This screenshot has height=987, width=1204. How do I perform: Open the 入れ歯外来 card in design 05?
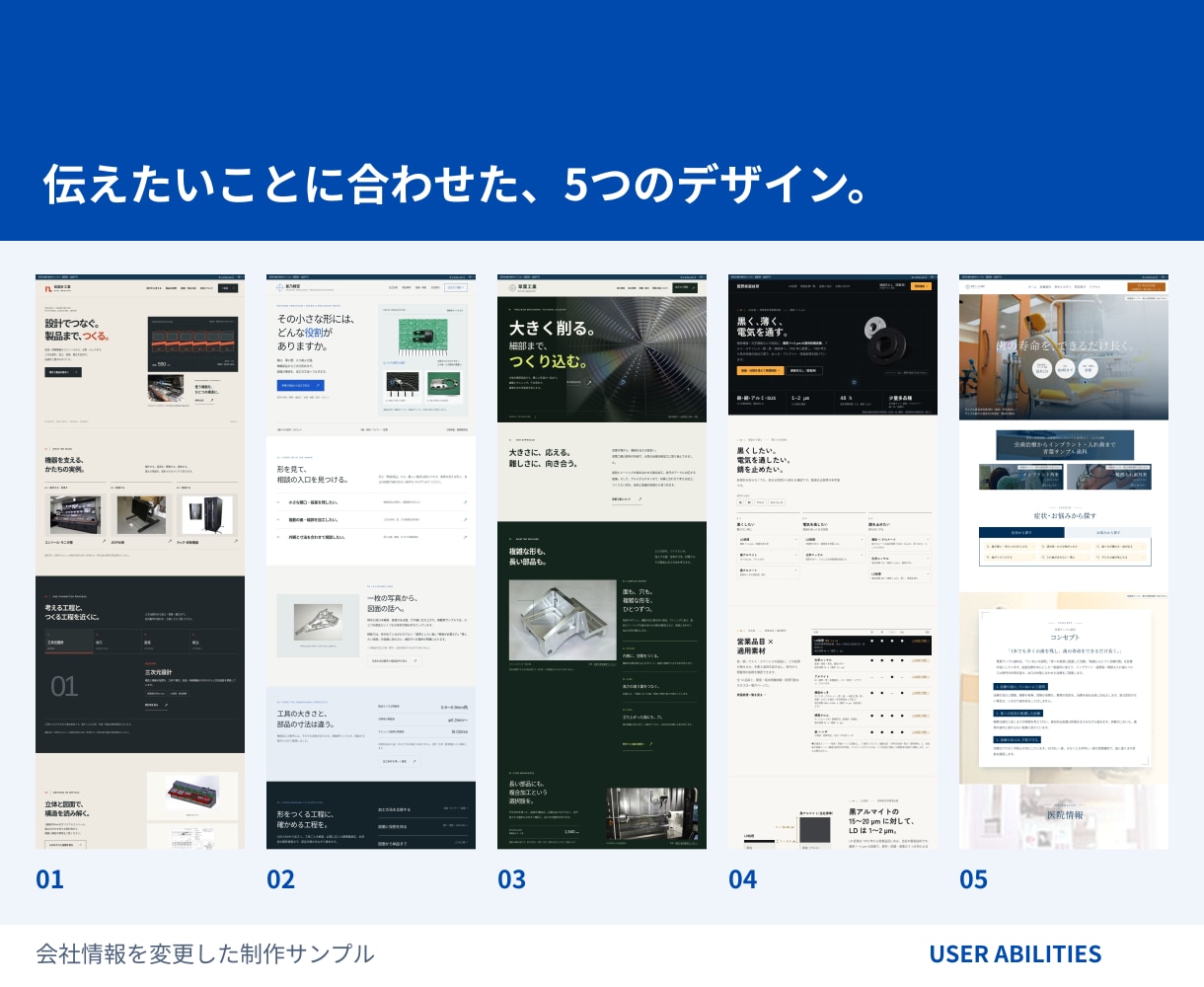1109,476
